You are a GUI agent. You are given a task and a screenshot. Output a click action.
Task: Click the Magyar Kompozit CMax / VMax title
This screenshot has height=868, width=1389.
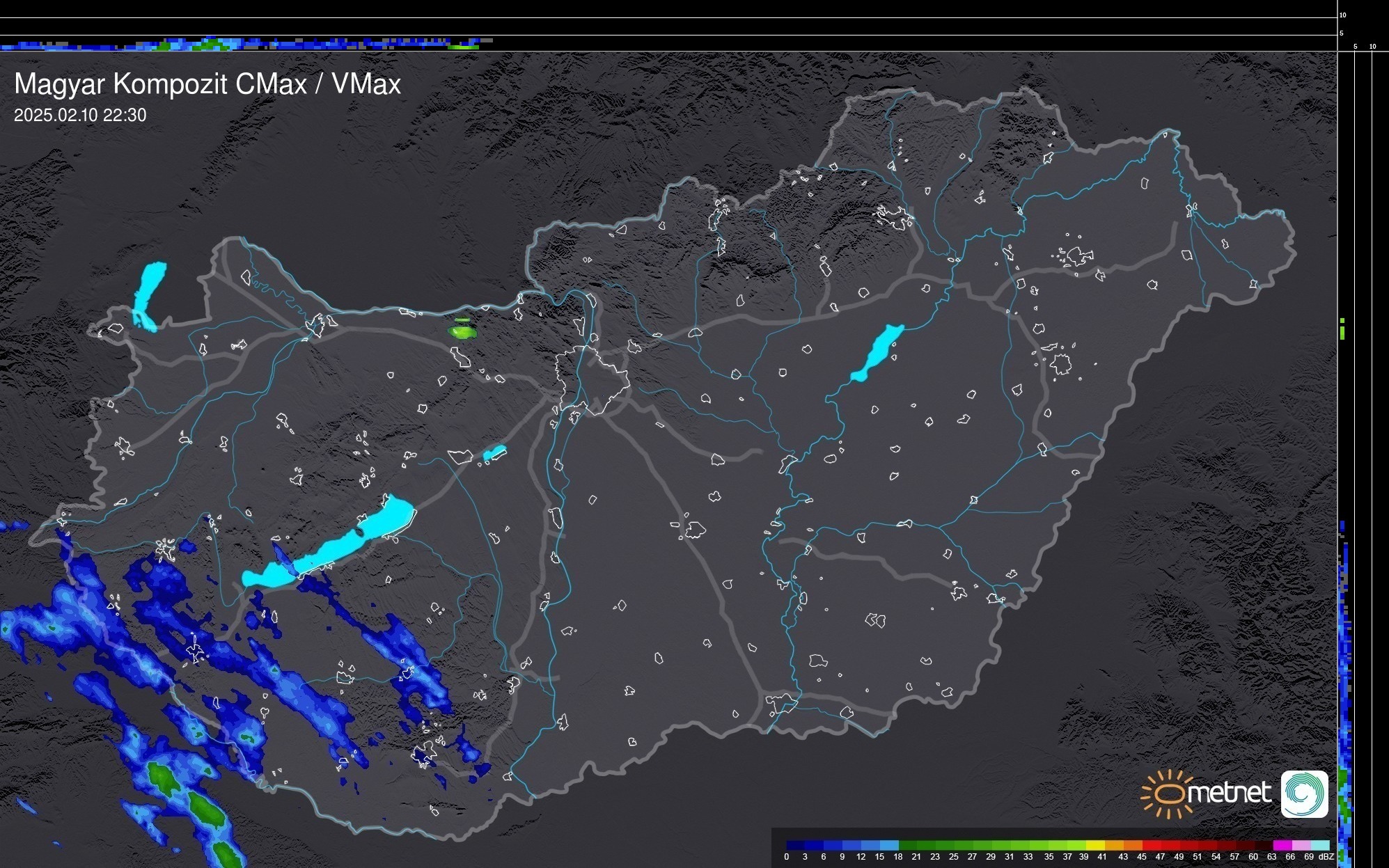[207, 84]
